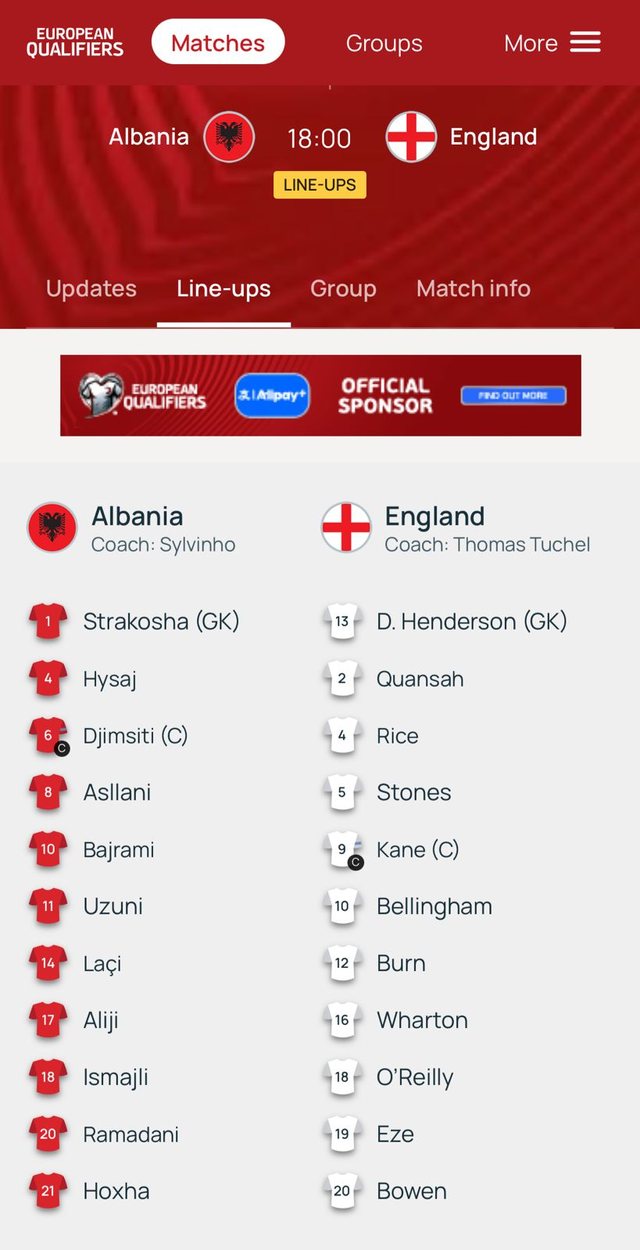
Task: Tap D. Henderson's number 13 shirt icon
Action: click(342, 621)
